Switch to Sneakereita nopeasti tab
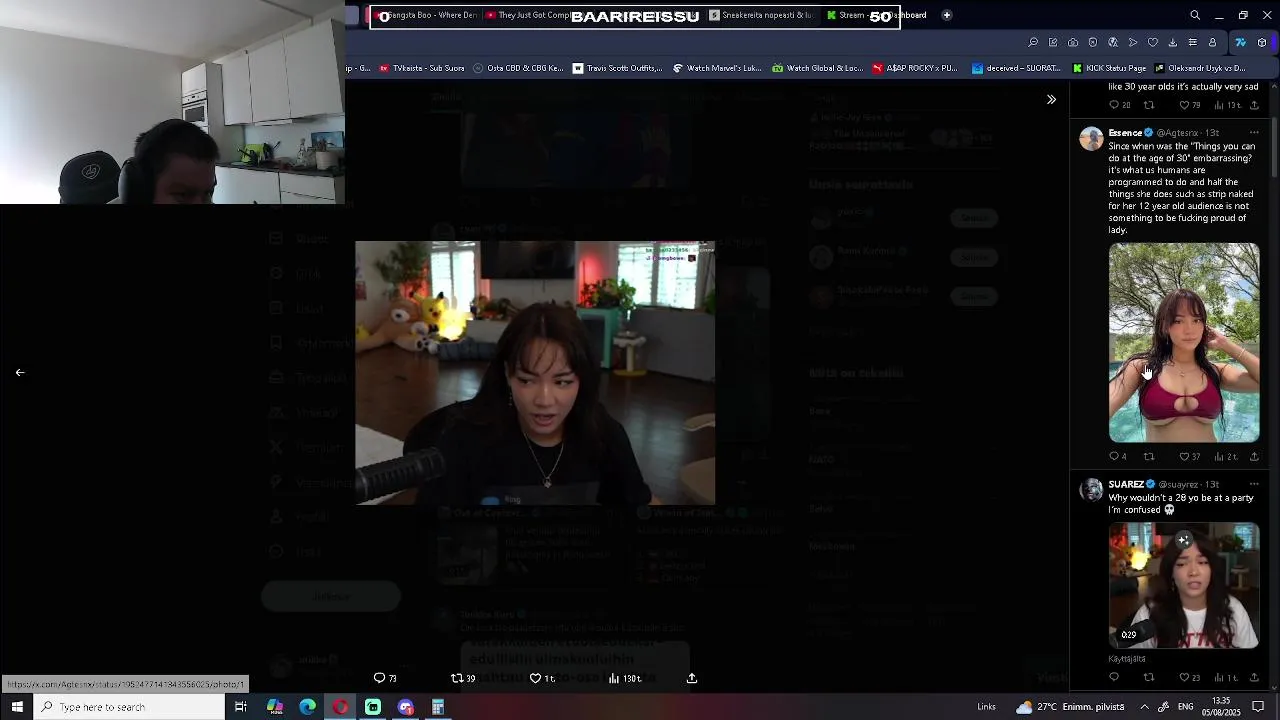The height and width of the screenshot is (720, 1280). [x=762, y=15]
